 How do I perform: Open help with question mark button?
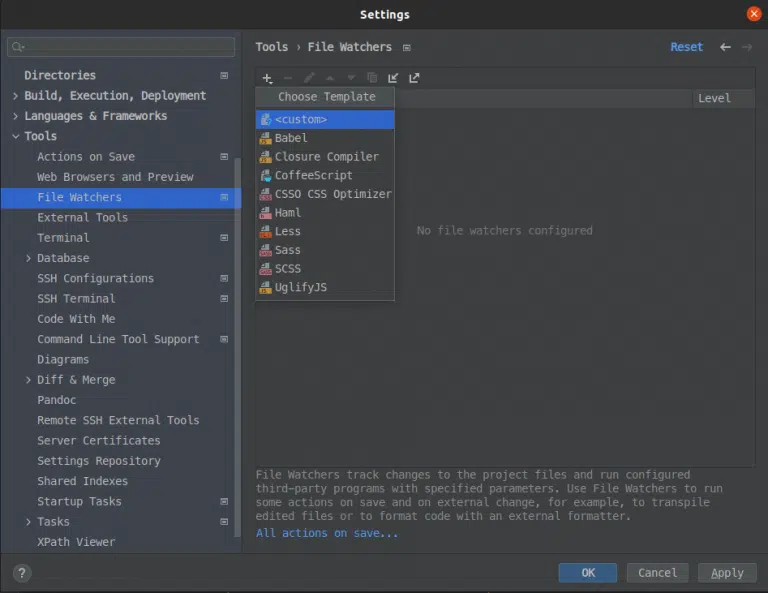pyautogui.click(x=22, y=573)
